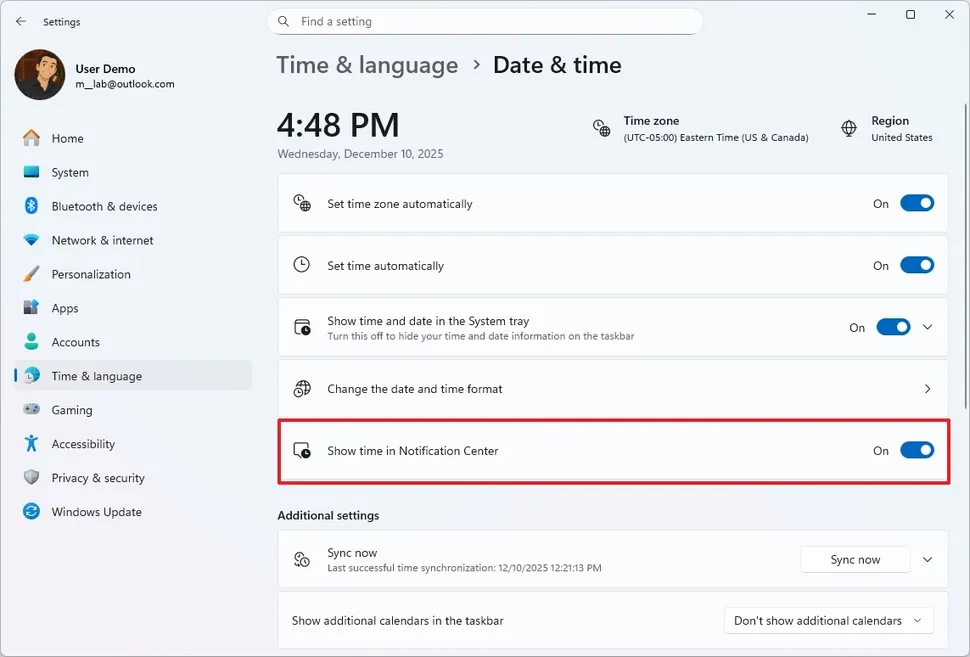Select the Windows Update sidebar icon
Viewport: 970px width, 657px height.
point(31,512)
